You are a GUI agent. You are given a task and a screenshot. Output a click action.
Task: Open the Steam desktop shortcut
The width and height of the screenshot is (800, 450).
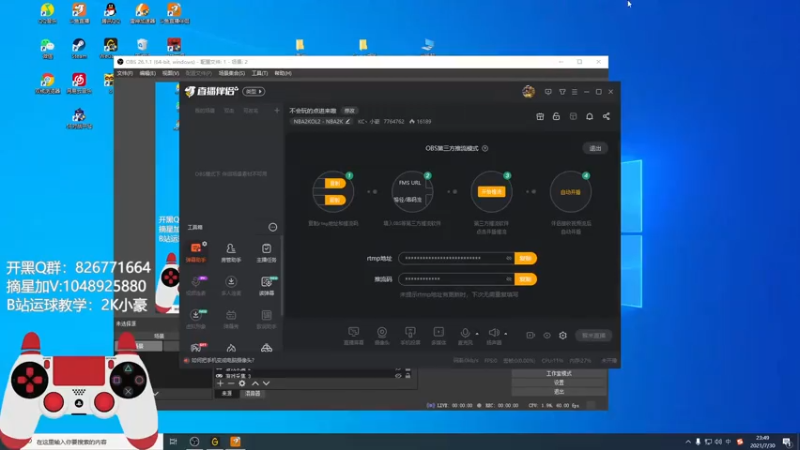[x=79, y=48]
